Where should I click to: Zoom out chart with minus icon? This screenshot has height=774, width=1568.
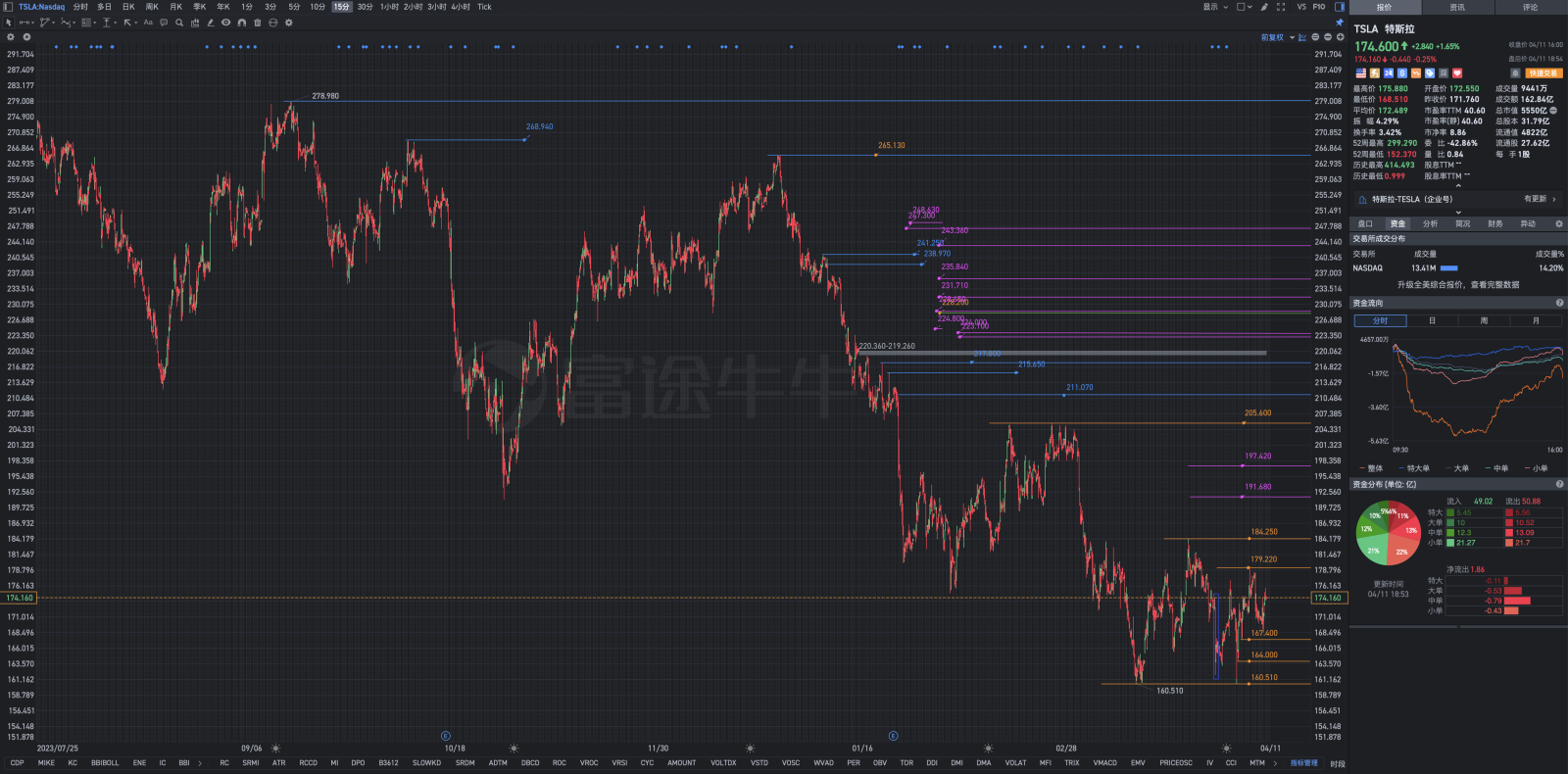[x=1328, y=37]
